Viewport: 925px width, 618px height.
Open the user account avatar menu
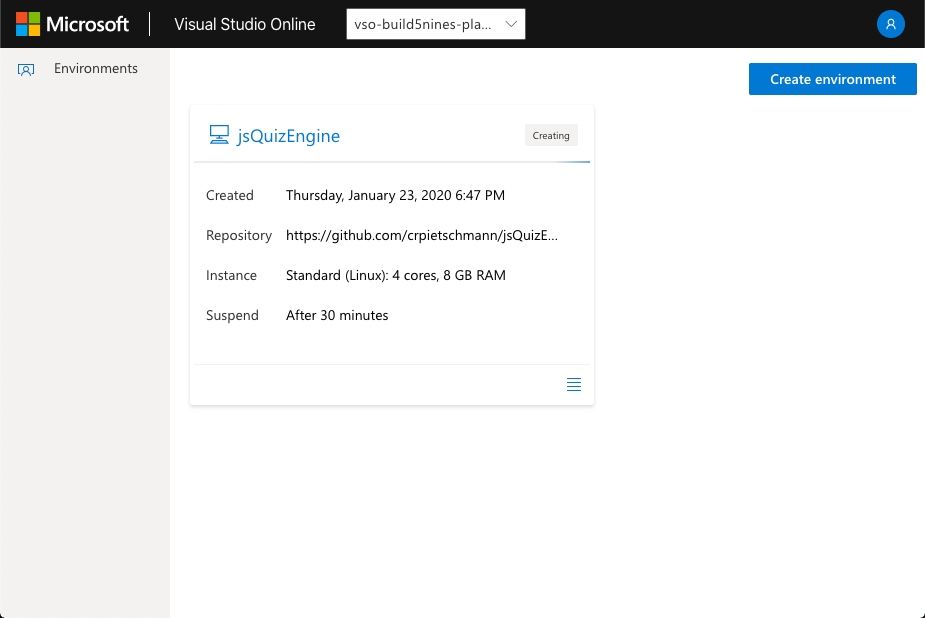pos(890,24)
